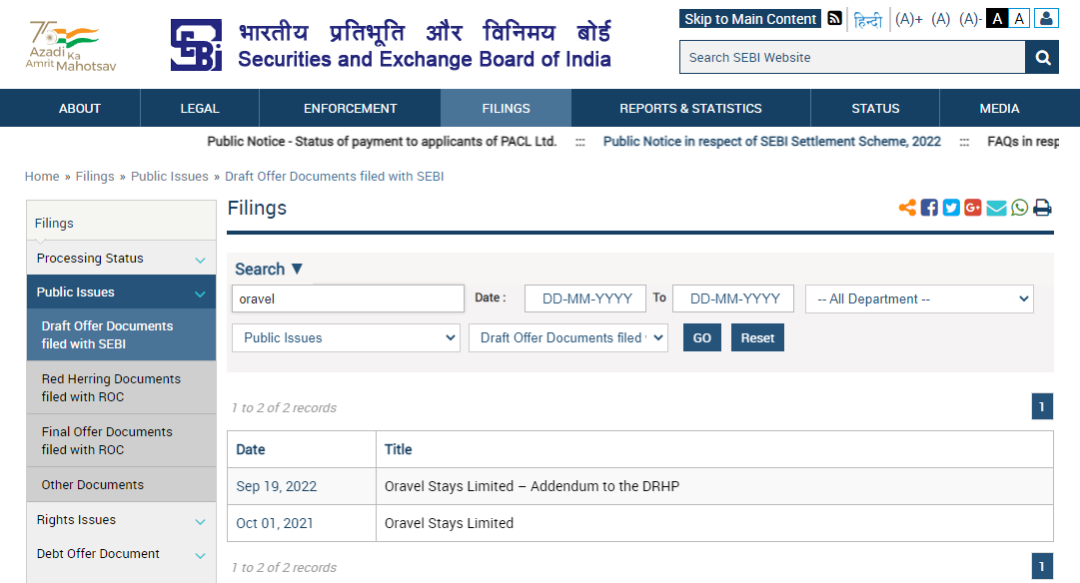Open the MEDIA menu

(x=999, y=108)
